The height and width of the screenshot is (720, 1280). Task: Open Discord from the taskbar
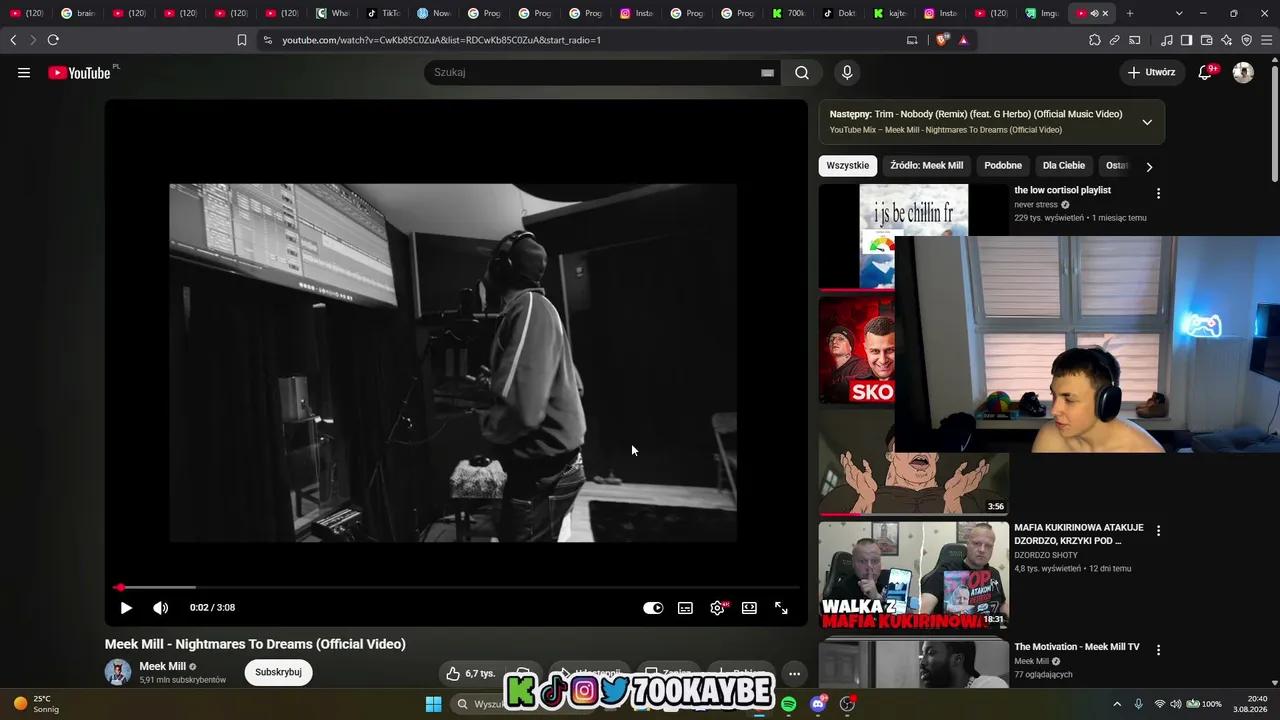(818, 704)
